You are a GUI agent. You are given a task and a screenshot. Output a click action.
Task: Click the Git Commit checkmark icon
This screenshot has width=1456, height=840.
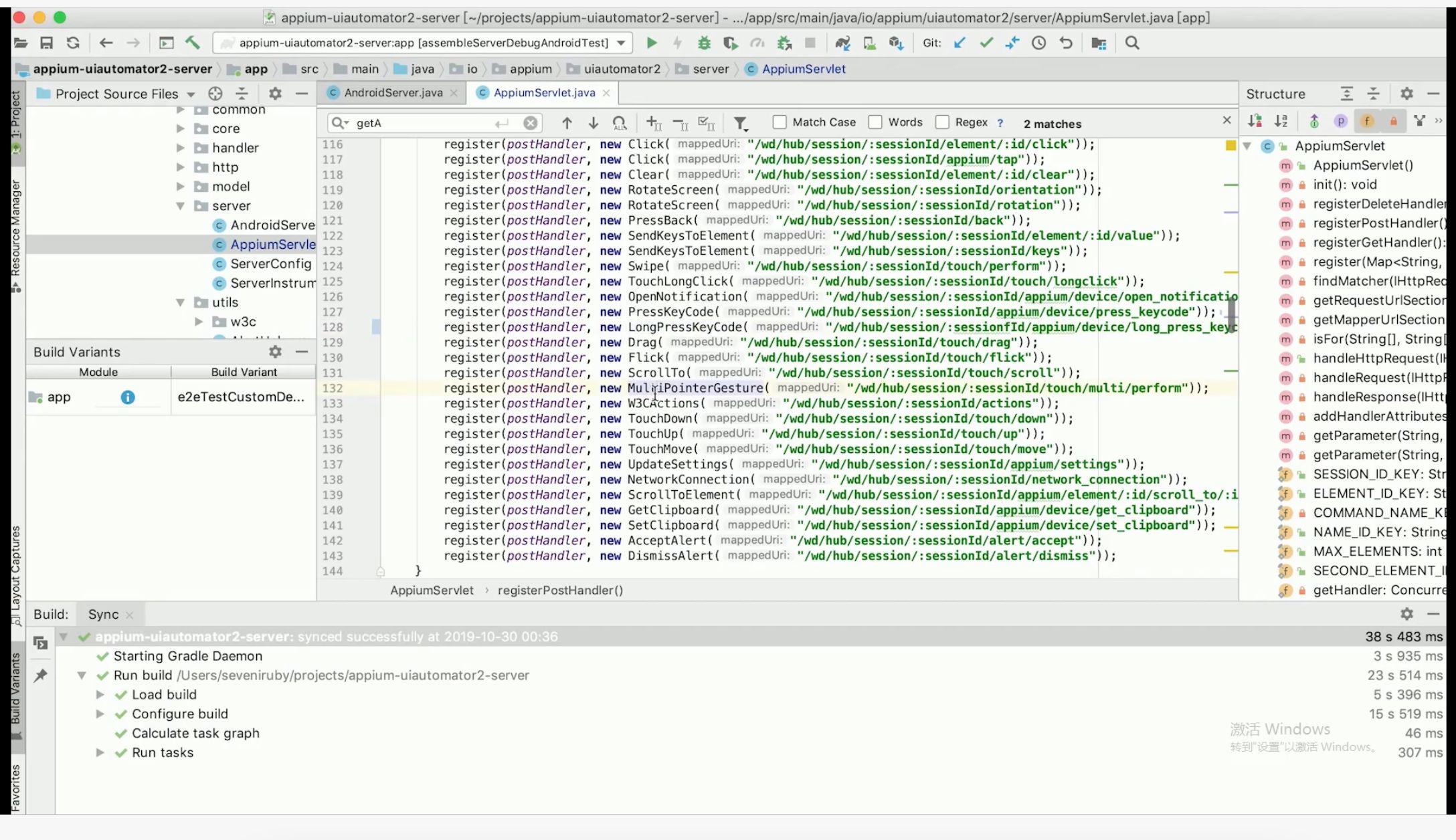click(986, 43)
